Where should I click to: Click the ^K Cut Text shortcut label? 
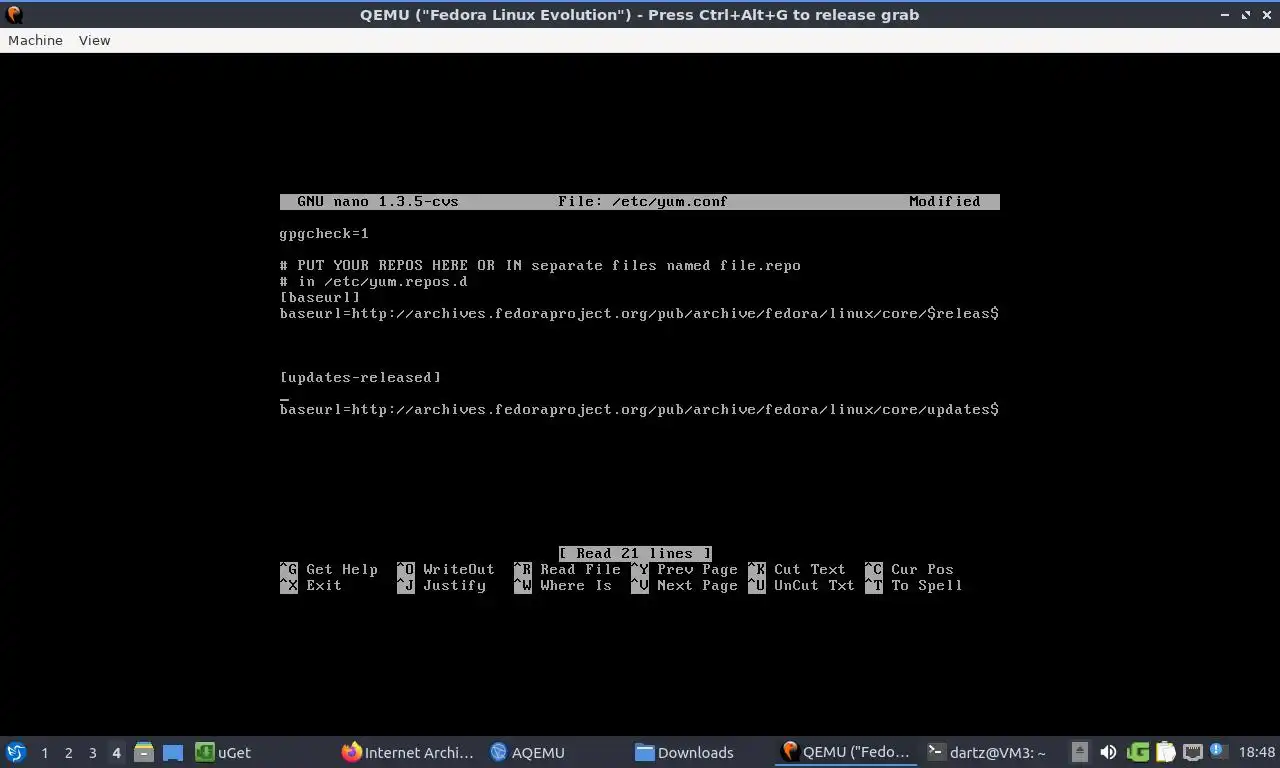[797, 569]
